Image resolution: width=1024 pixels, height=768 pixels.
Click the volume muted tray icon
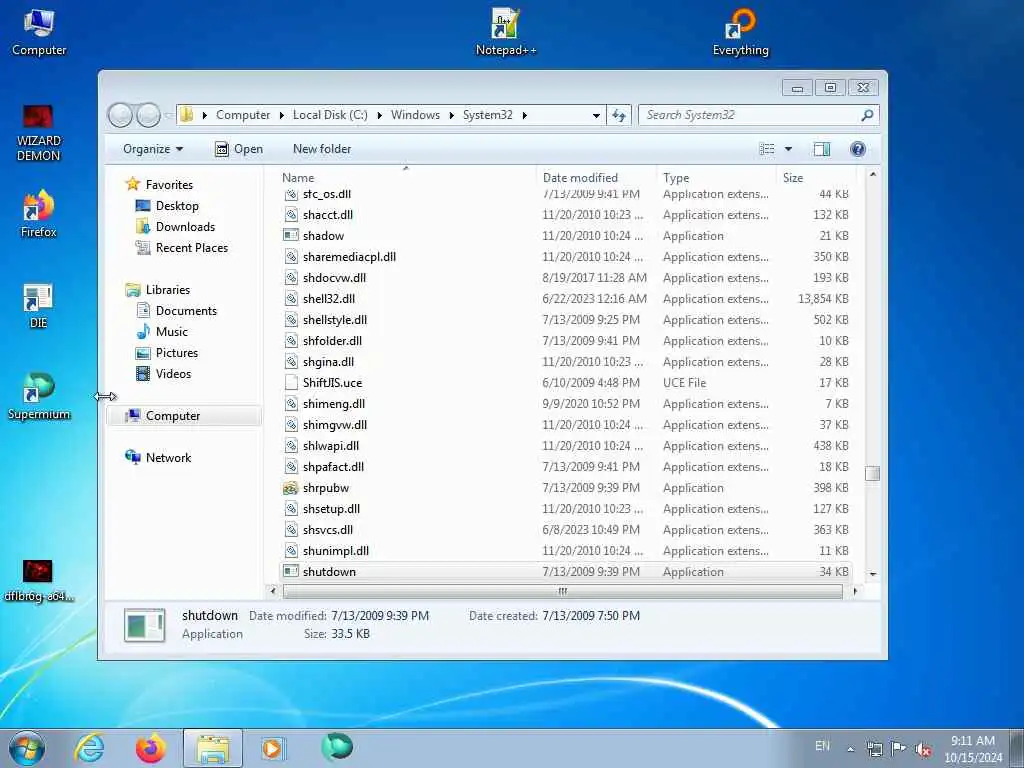point(923,749)
